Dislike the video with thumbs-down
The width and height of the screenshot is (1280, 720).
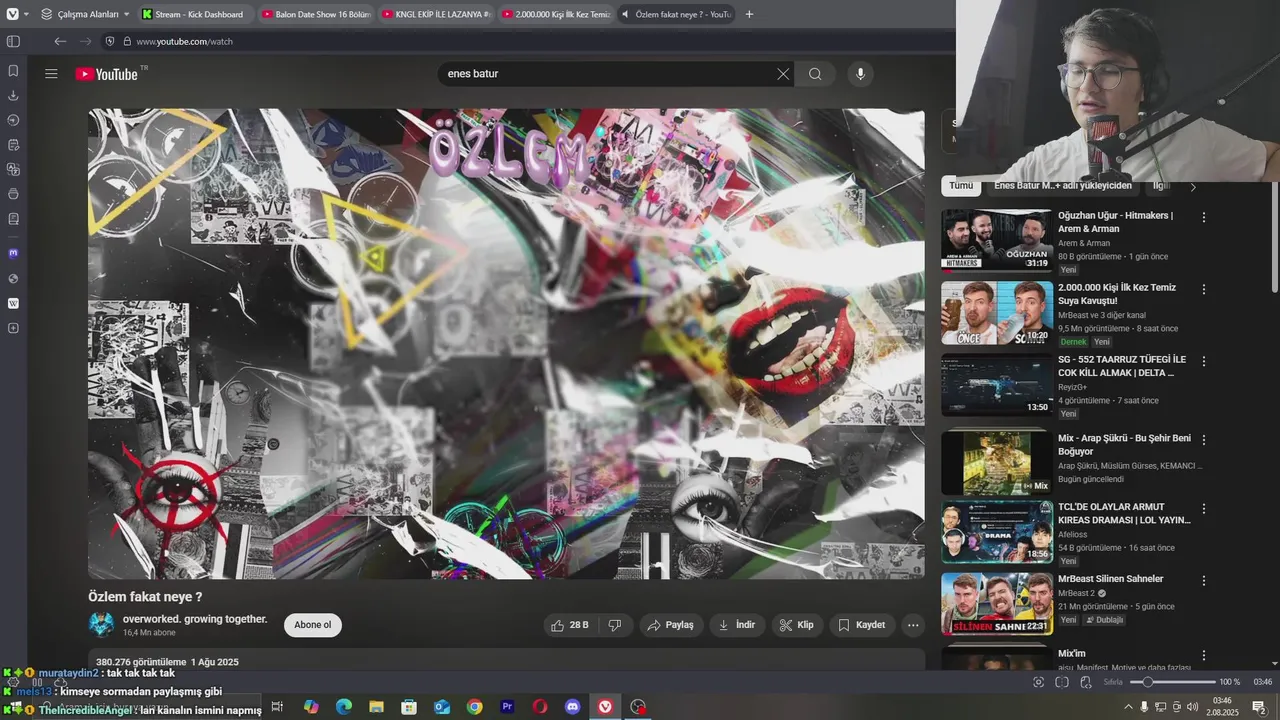[615, 625]
